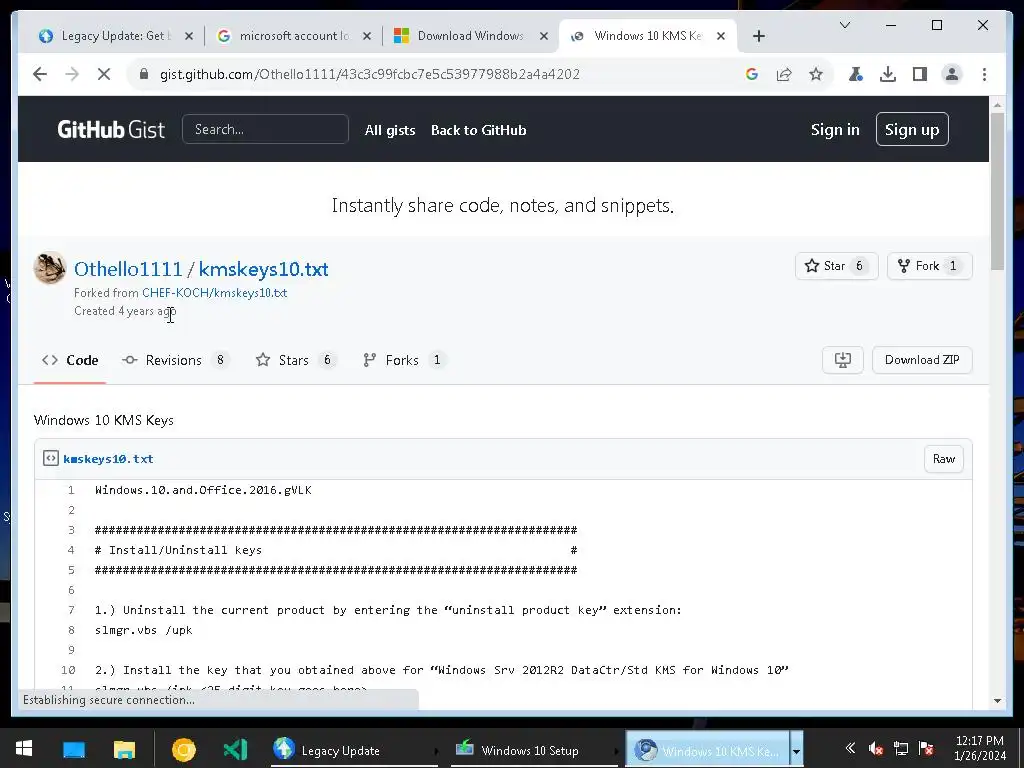Open browser downloads icon
1024x768 pixels.
point(888,74)
